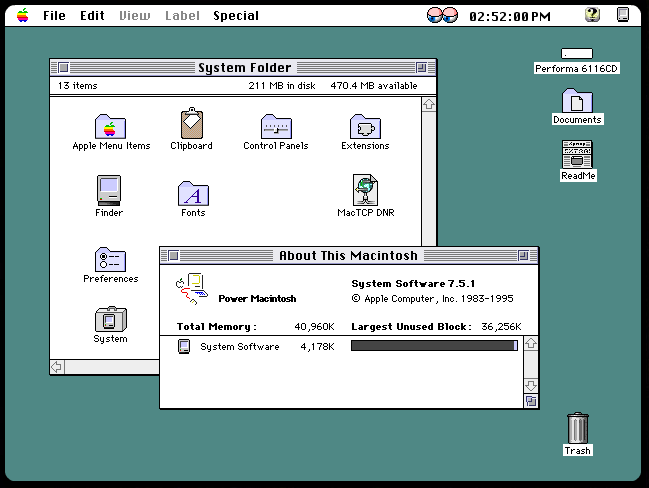The height and width of the screenshot is (488, 649).
Task: Click the 'Largest Unused Block:' label
Action: [x=411, y=327]
